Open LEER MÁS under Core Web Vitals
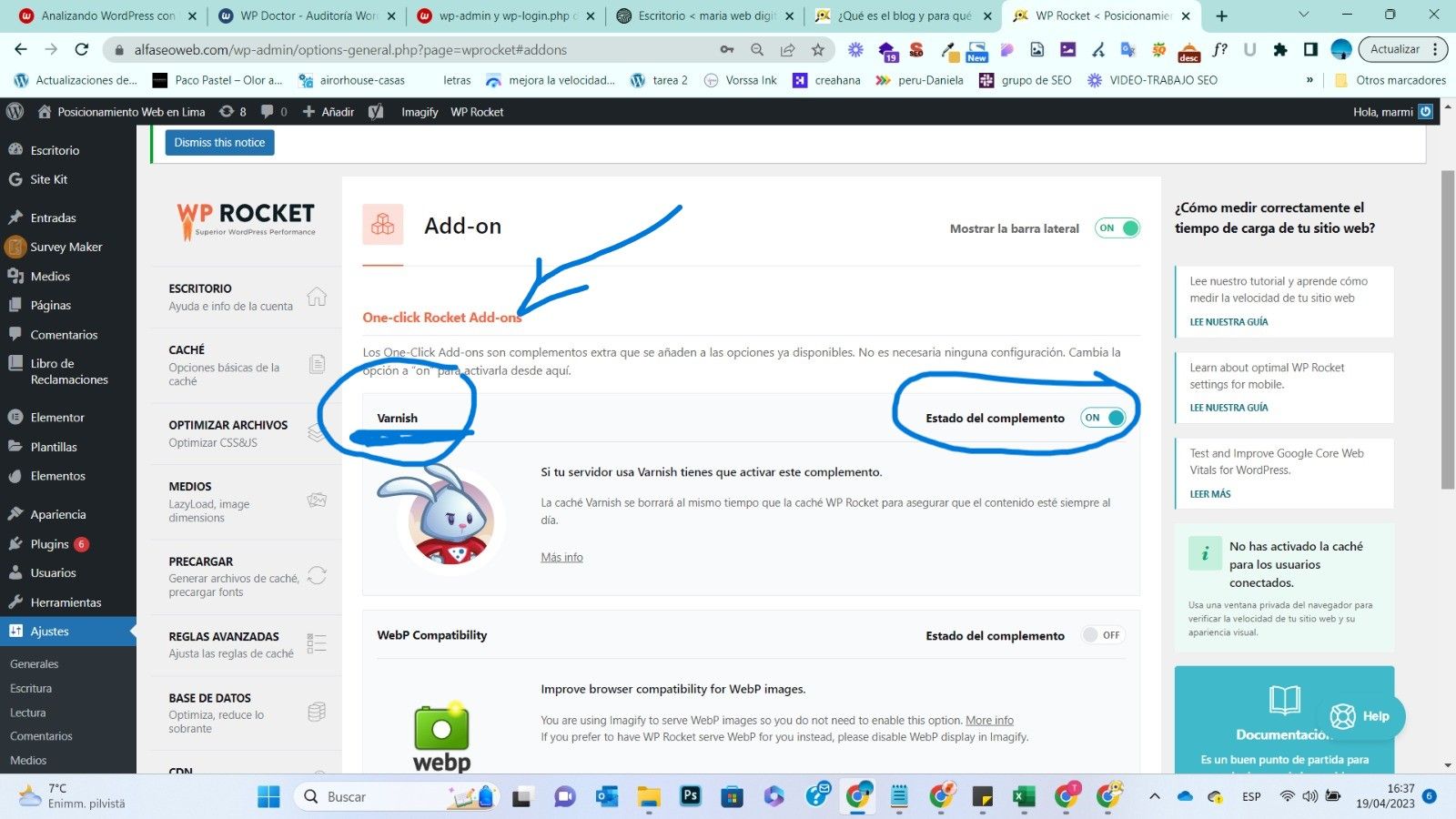1456x819 pixels. click(1209, 494)
